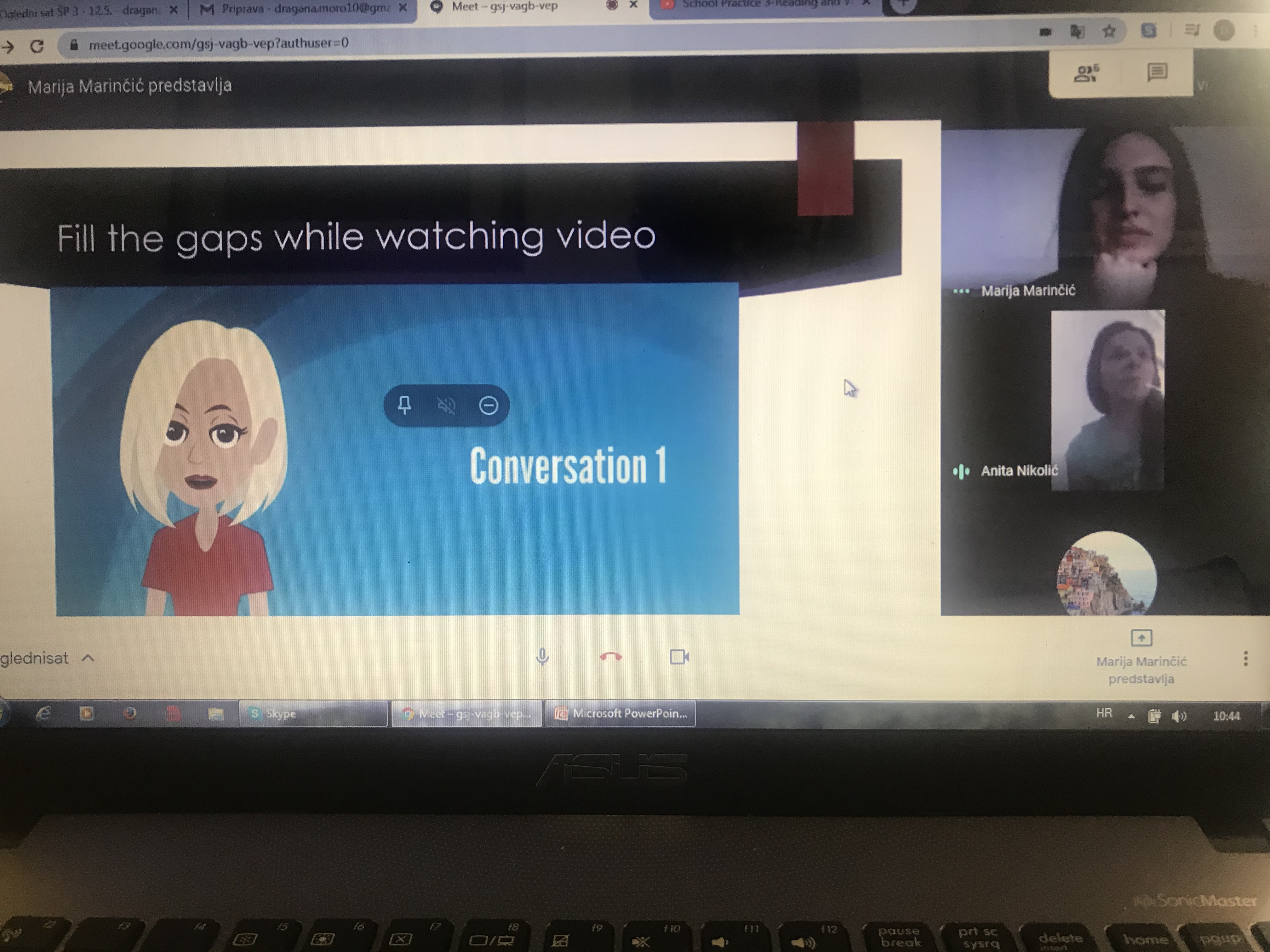Click Marija Marinčić predstavlja presentation button
Viewport: 1270px width, 952px height.
pos(1141,657)
